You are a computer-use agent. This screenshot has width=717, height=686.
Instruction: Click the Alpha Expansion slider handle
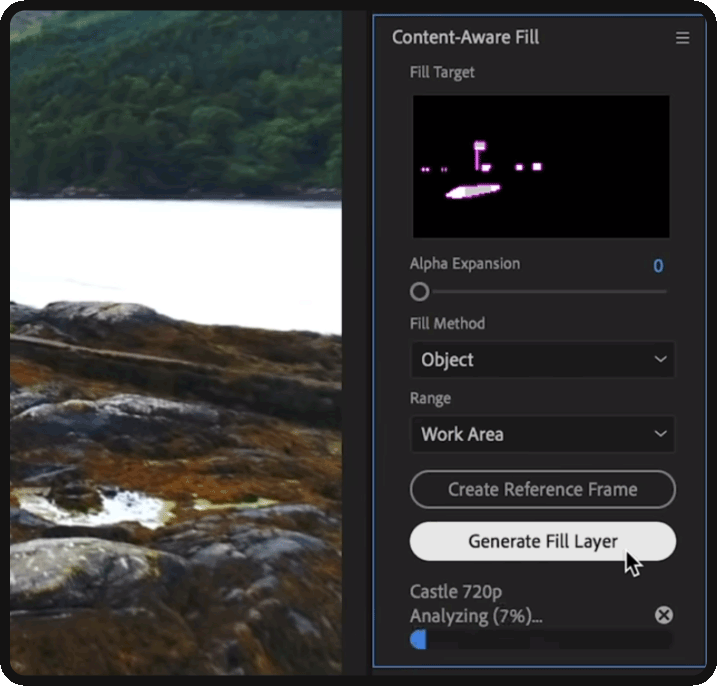click(420, 292)
